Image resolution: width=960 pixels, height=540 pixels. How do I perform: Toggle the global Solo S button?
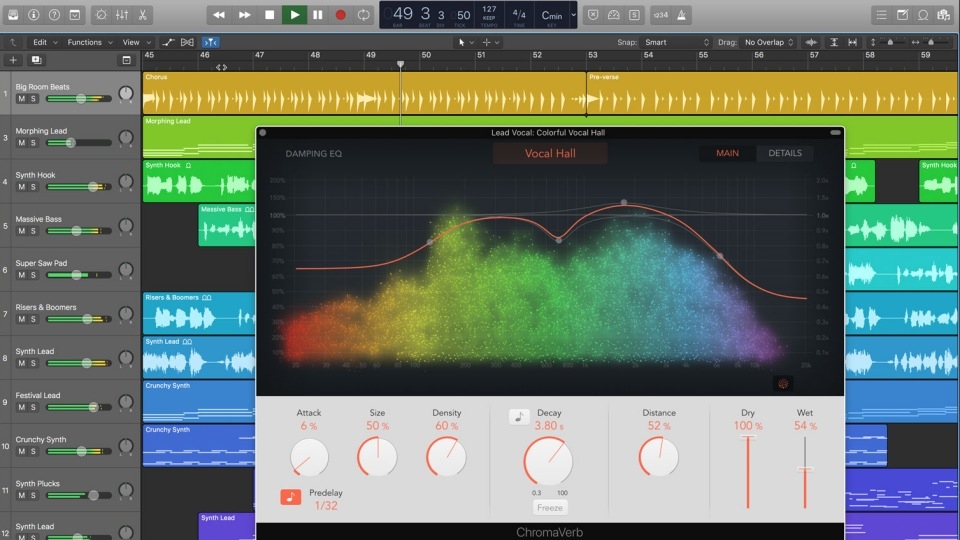[x=634, y=15]
